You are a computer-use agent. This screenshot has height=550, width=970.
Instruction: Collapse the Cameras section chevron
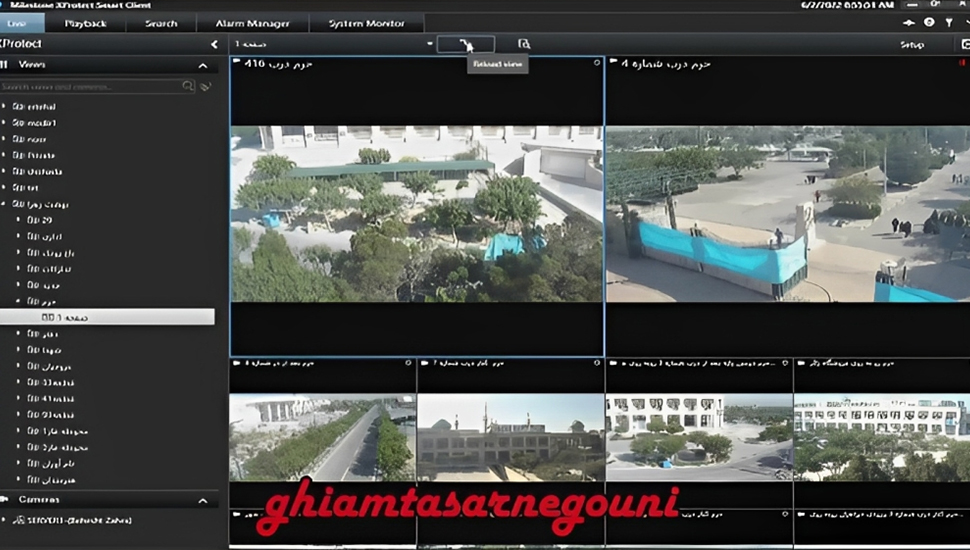[203, 499]
